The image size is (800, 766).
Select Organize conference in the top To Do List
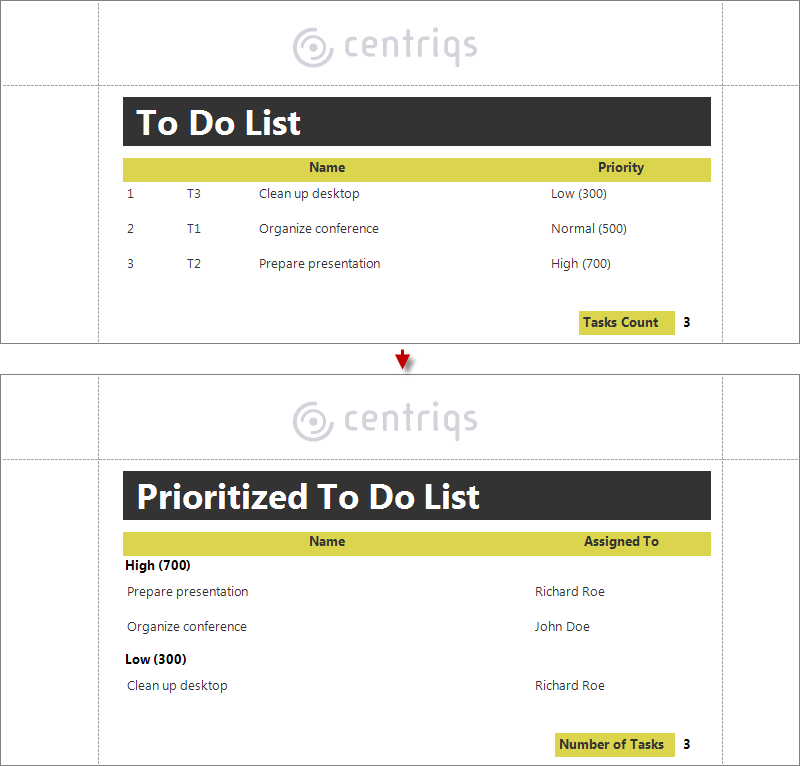pos(319,229)
